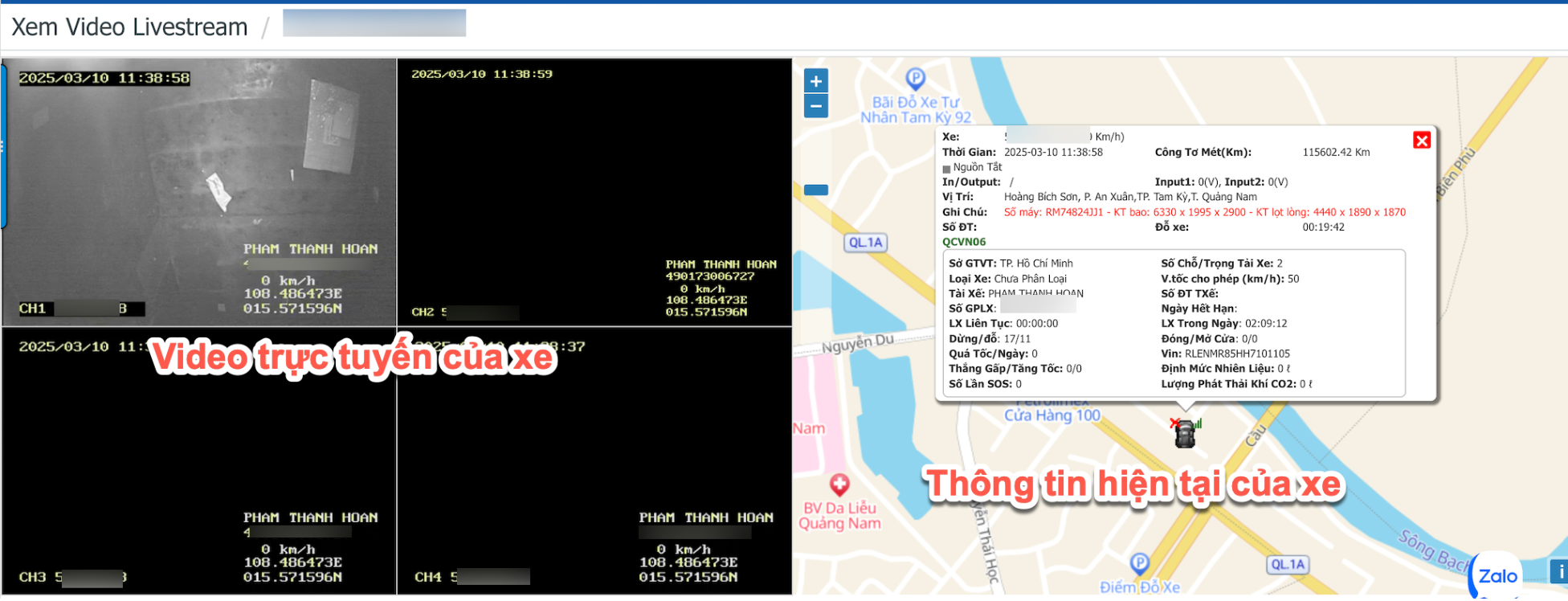Click 'Vin: RLENMR85HH7101105'
This screenshot has width=1568, height=601.
1225,354
